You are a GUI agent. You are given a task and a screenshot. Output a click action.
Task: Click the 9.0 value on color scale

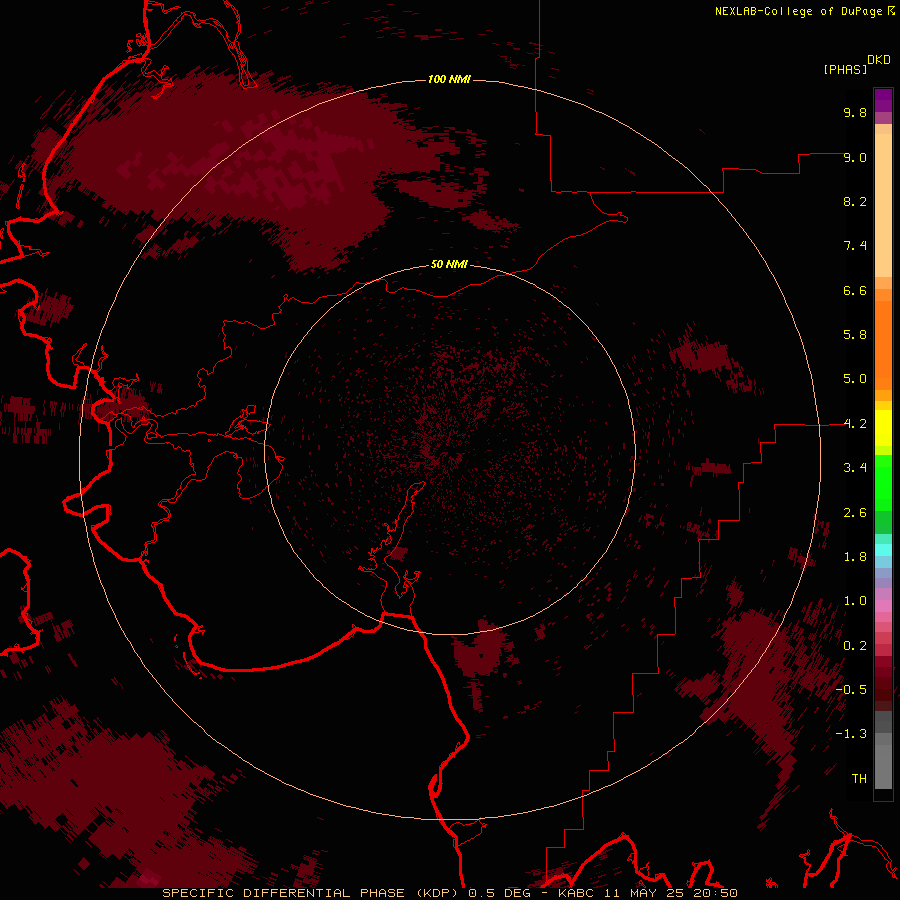[855, 157]
